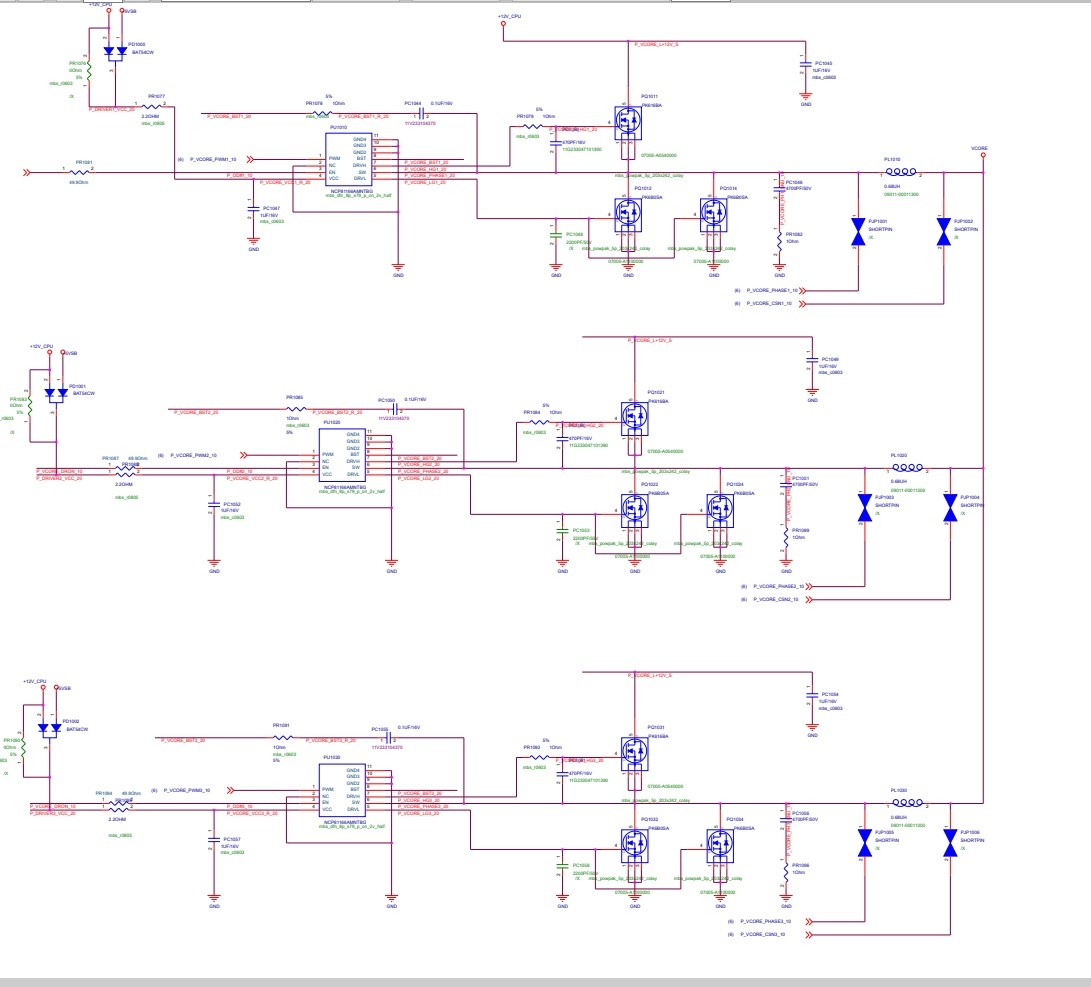The image size is (1091, 987).
Task: Select the PD1002 dual diode symbol
Action: 49,729
